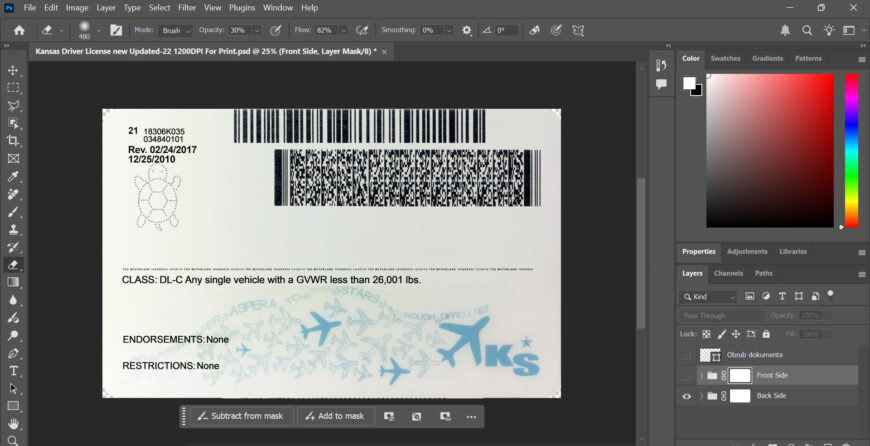Image resolution: width=870 pixels, height=446 pixels.
Task: Open the notifications bell
Action: point(785,31)
